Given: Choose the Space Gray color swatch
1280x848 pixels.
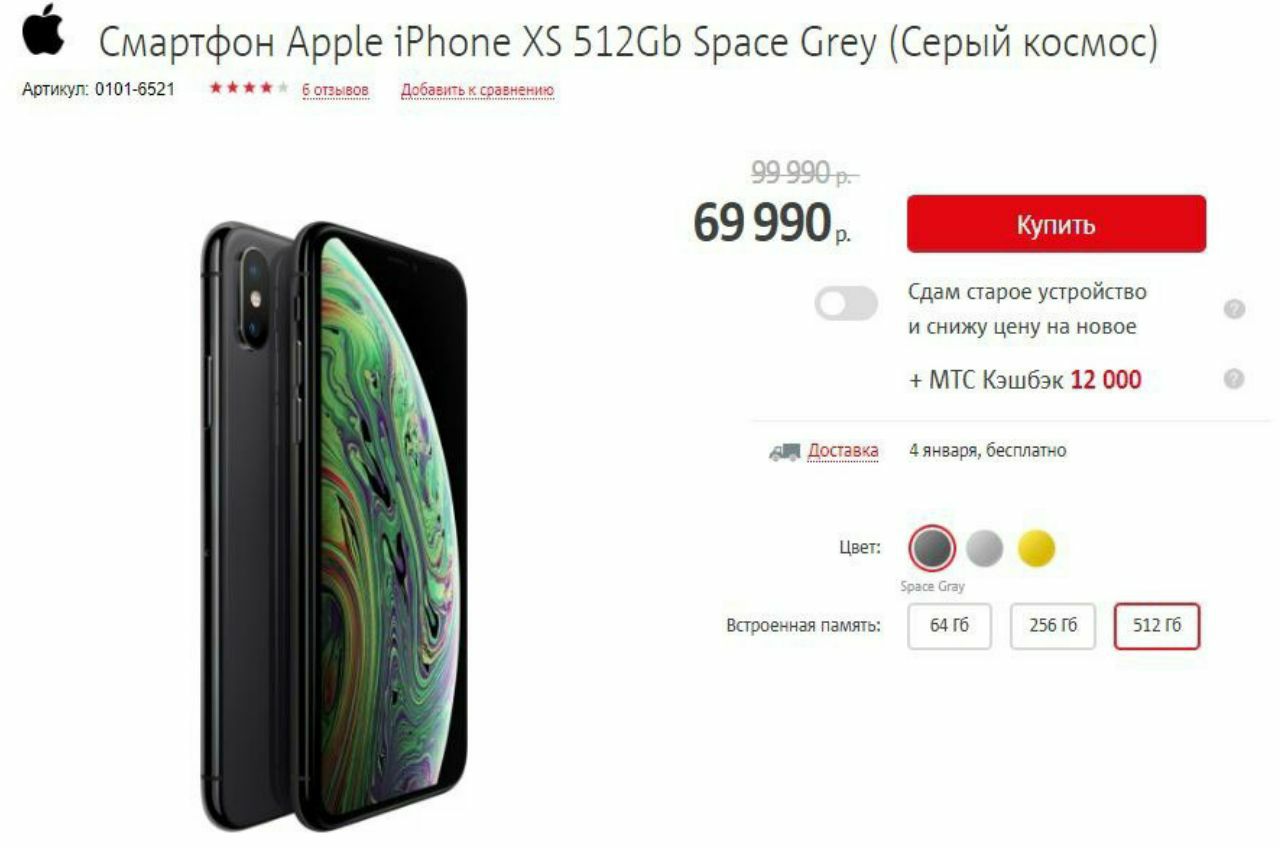Looking at the screenshot, I should click(x=932, y=548).
